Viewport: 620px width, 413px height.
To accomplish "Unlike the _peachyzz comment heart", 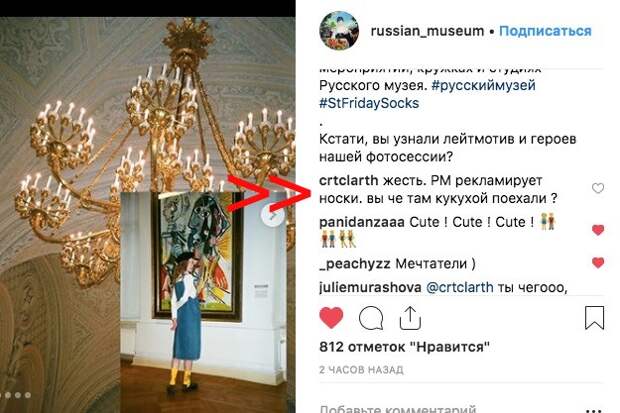I will click(598, 263).
